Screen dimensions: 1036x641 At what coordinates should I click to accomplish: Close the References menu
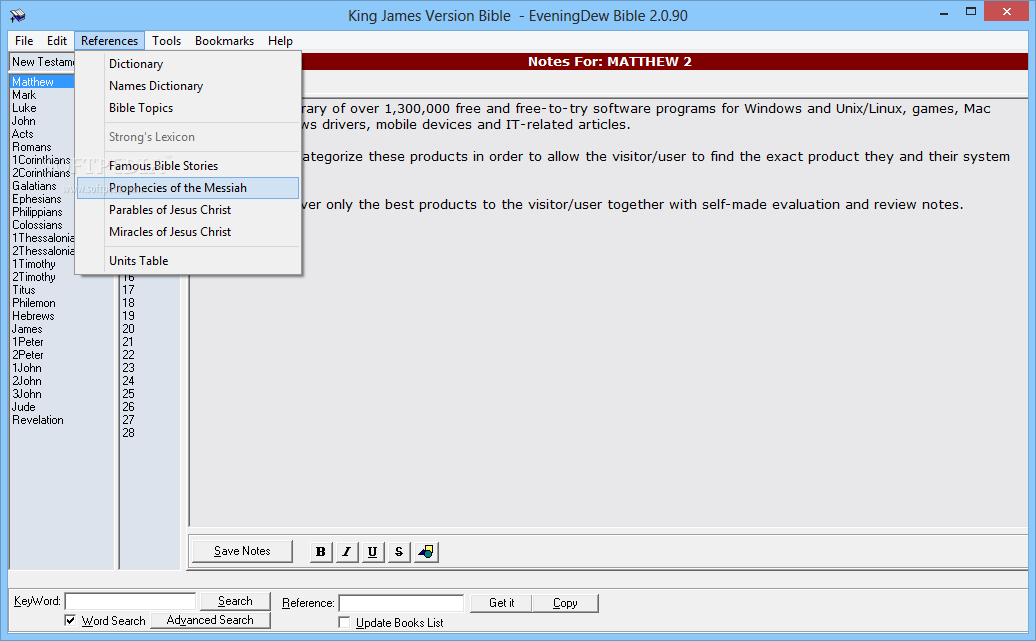[110, 41]
